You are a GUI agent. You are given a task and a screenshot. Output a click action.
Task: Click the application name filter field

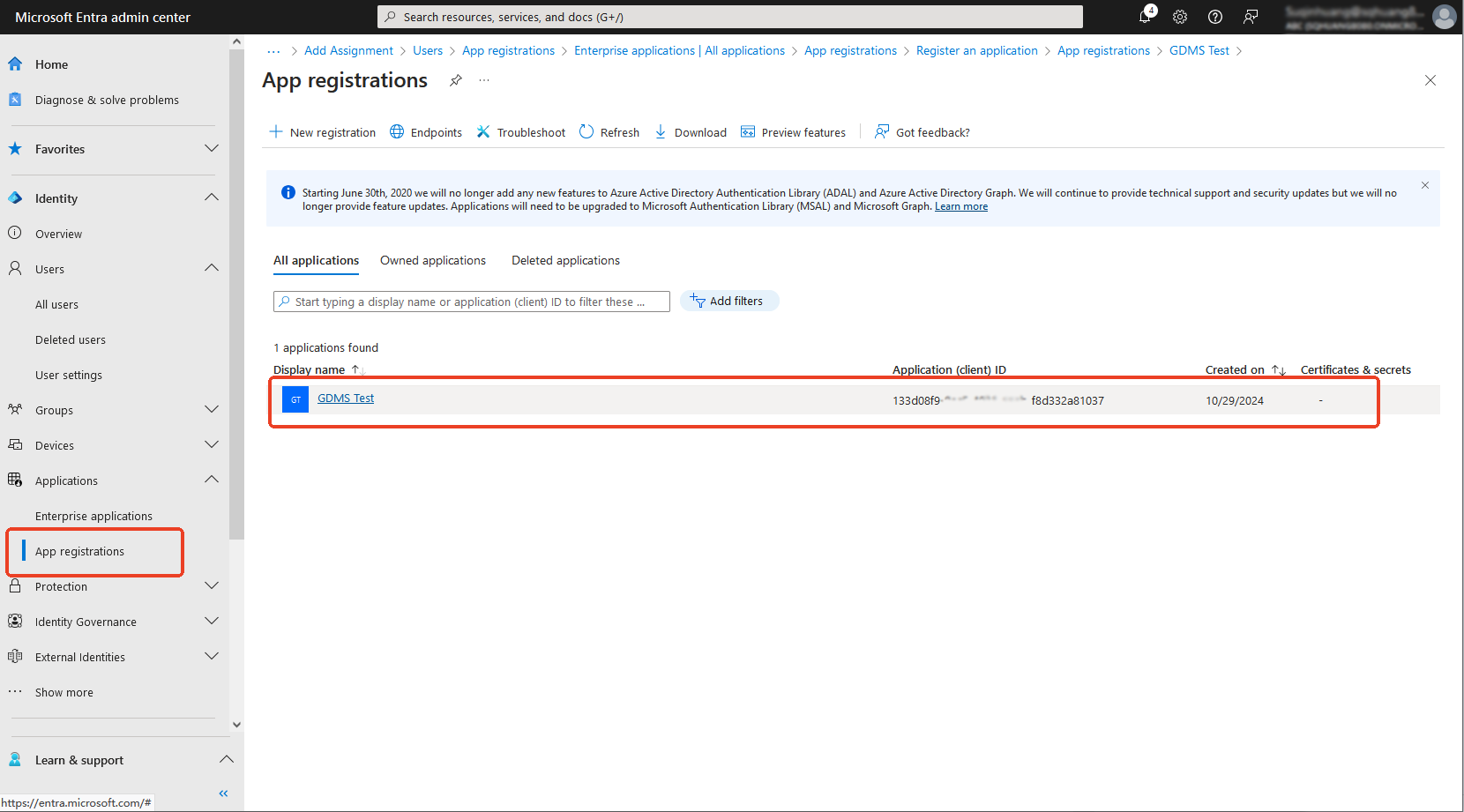(x=472, y=302)
